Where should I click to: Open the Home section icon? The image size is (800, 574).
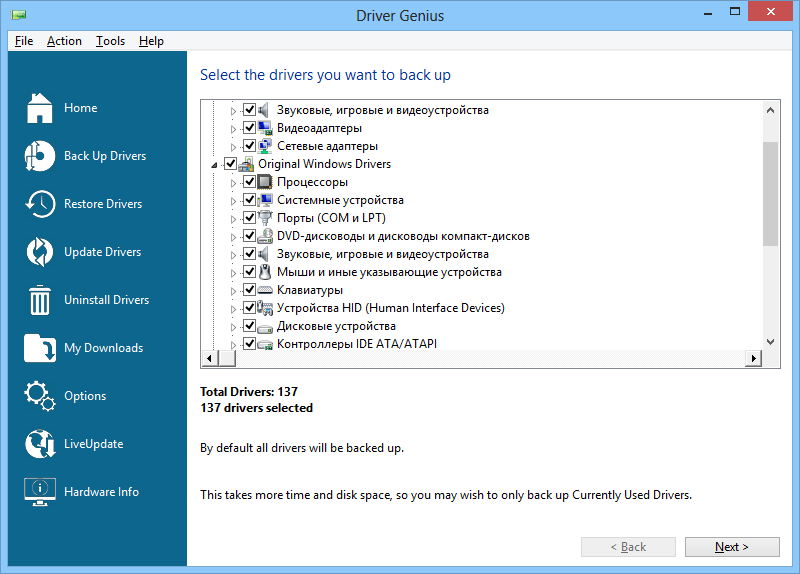(x=39, y=108)
